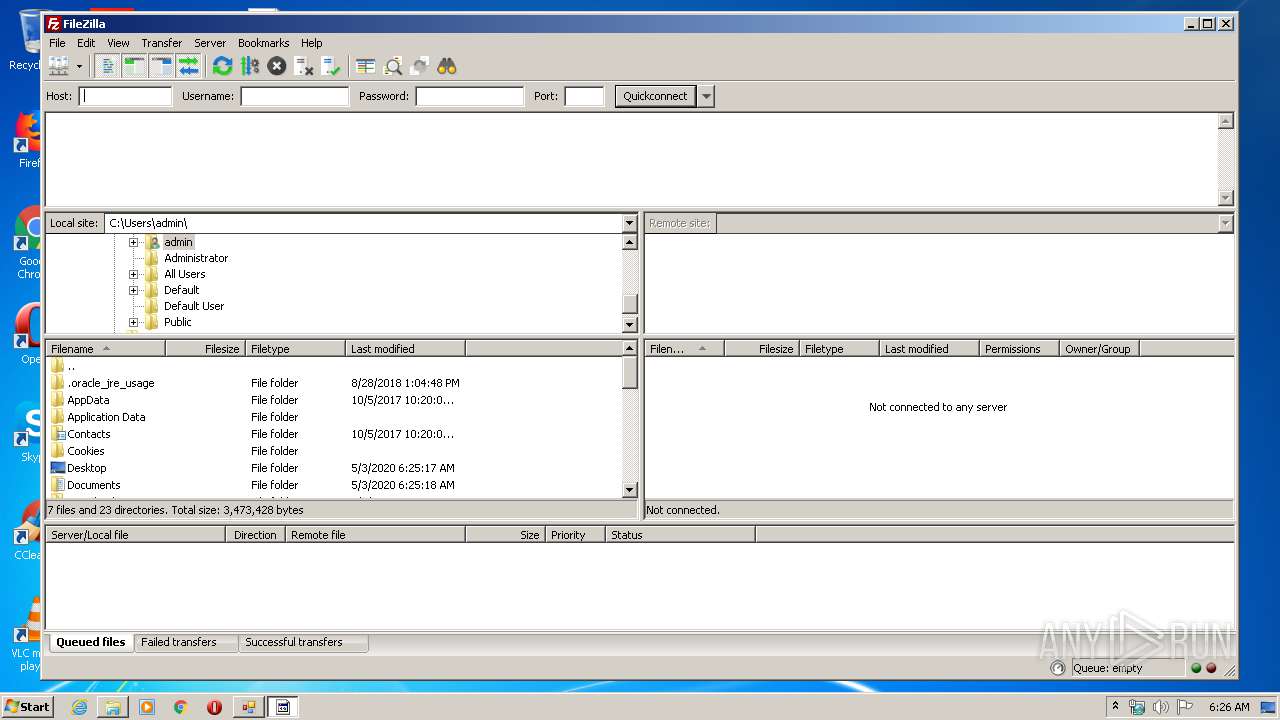Viewport: 1280px width, 720px height.
Task: Sort local files by Filename column
Action: coord(105,349)
